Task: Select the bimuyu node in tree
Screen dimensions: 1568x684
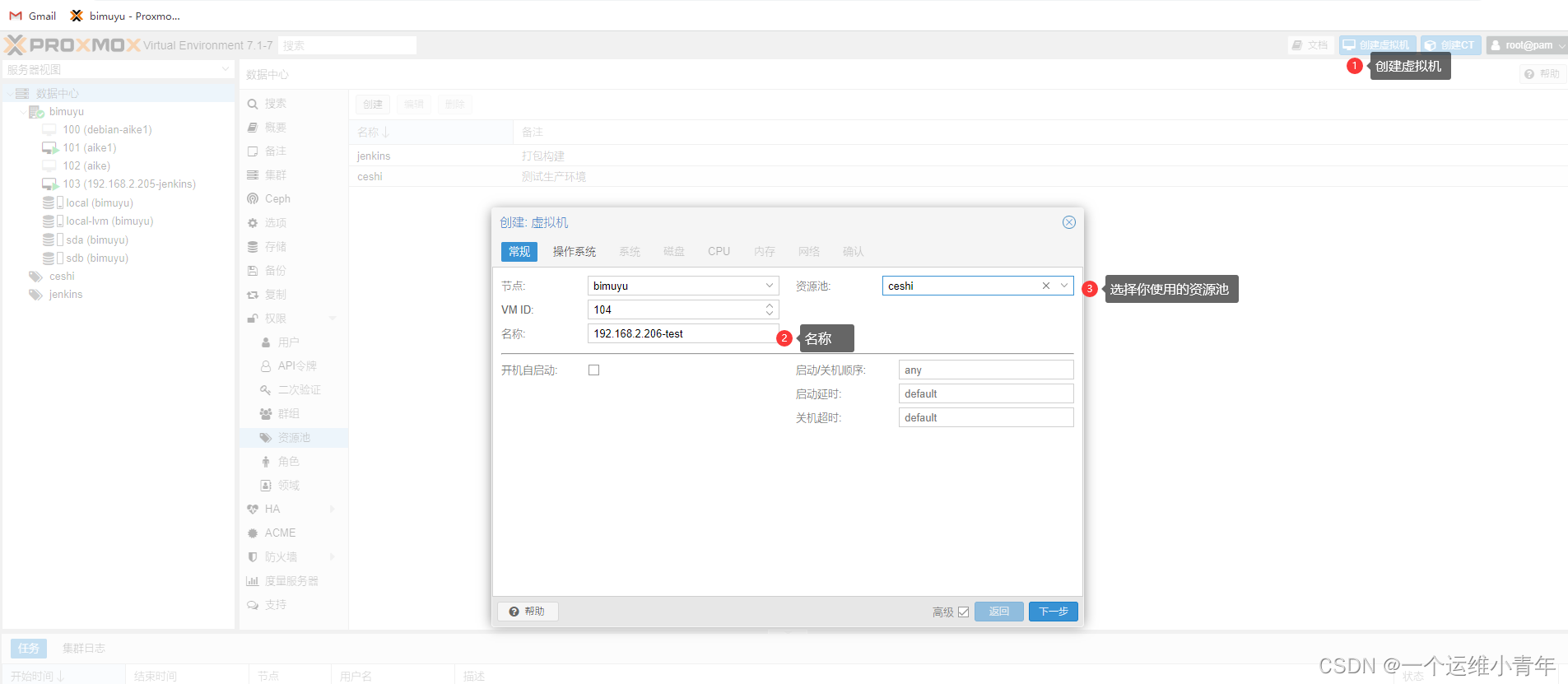Action: (66, 111)
